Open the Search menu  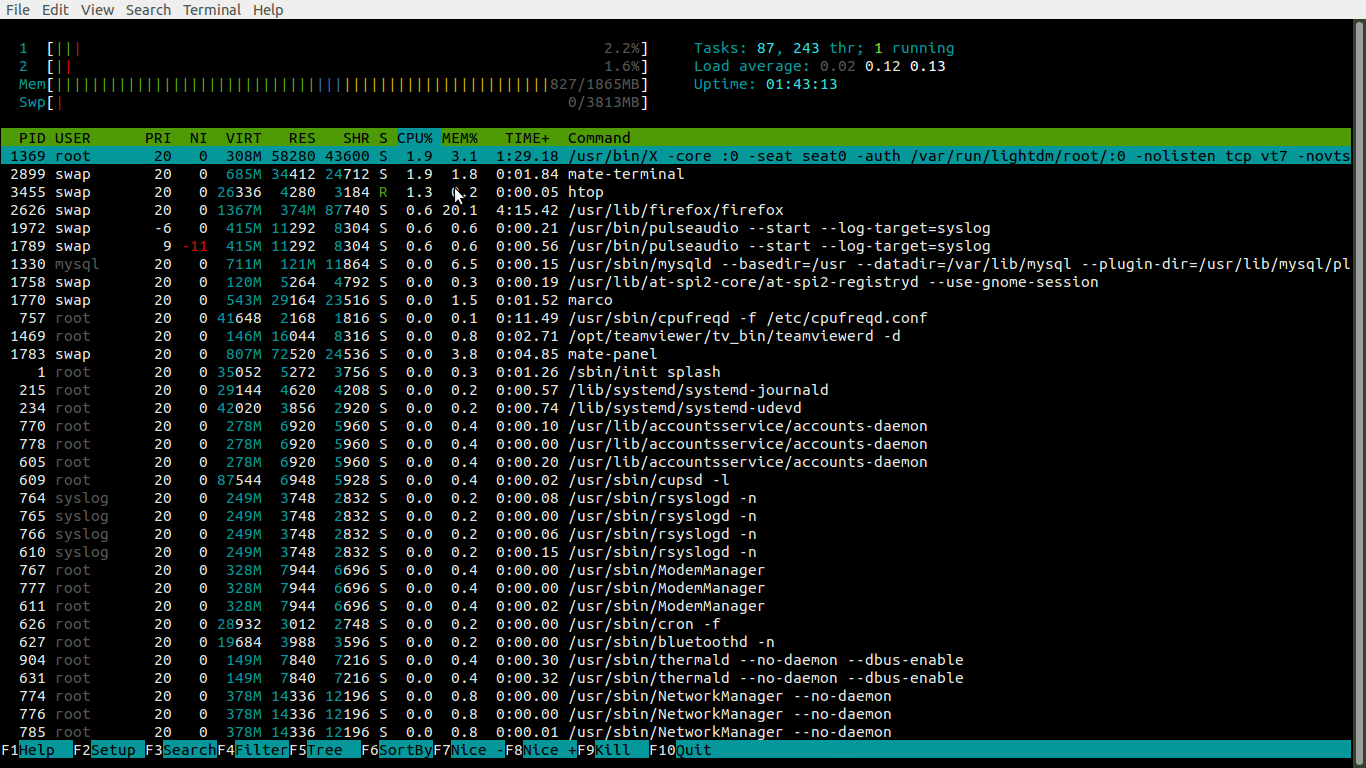click(148, 9)
